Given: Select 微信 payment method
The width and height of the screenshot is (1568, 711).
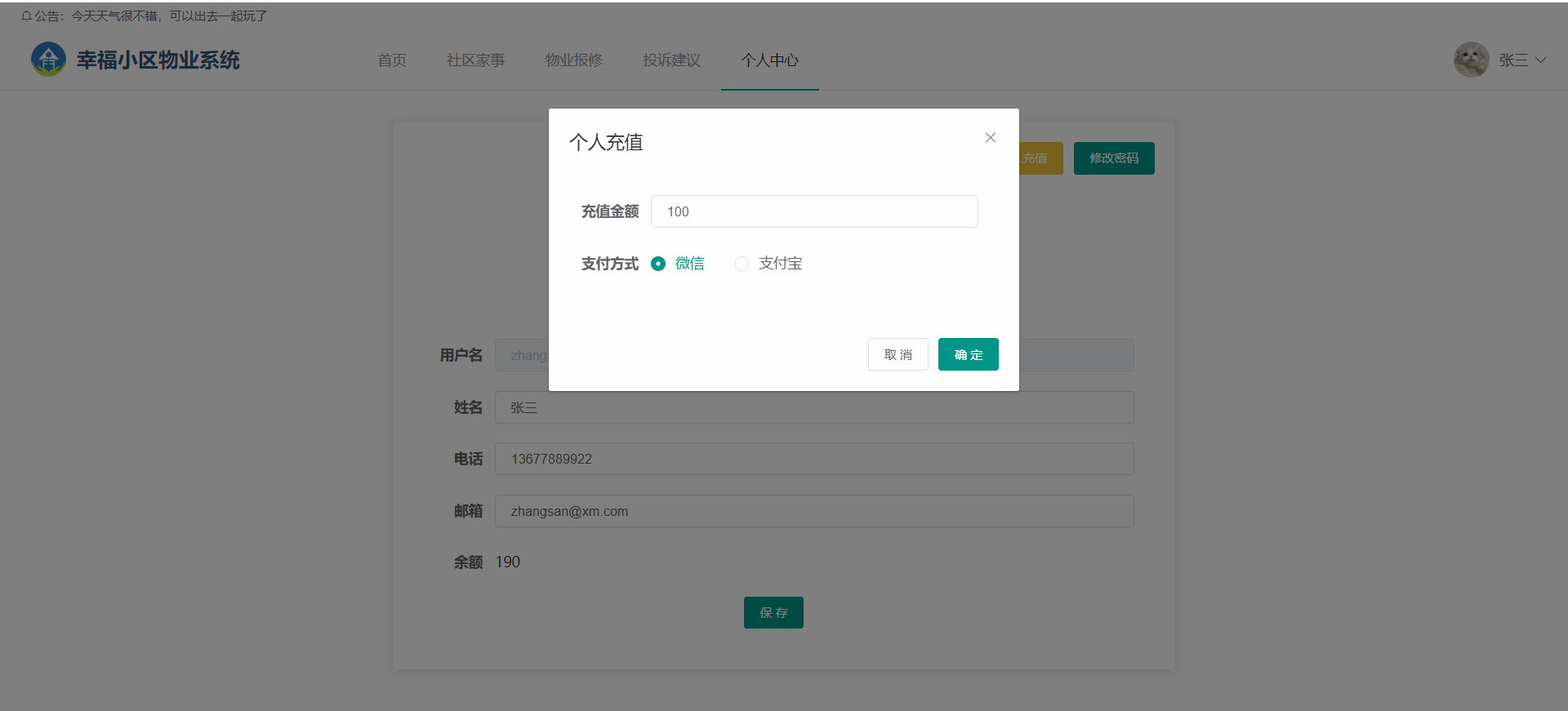Looking at the screenshot, I should [677, 264].
